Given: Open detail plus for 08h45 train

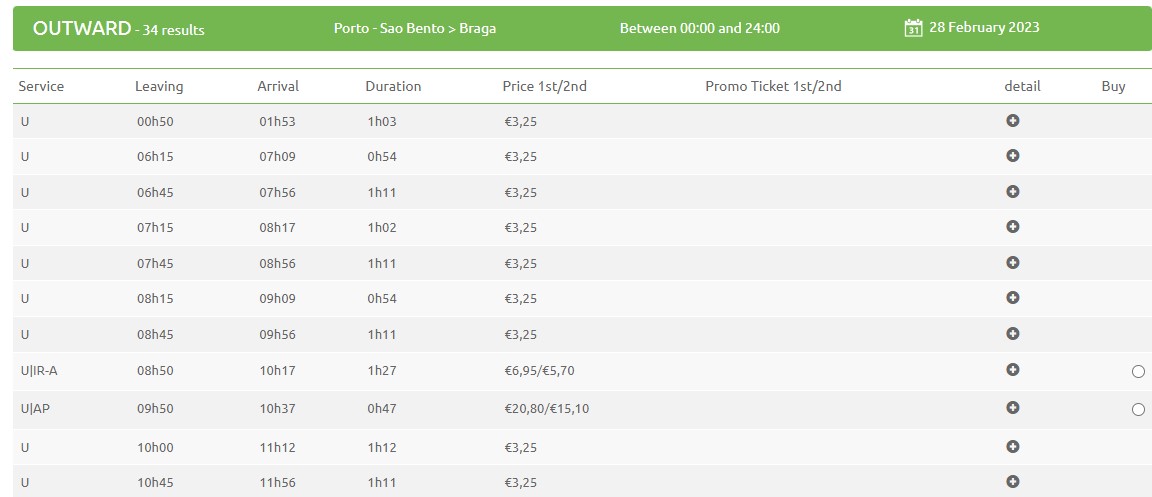Looking at the screenshot, I should pos(1012,334).
